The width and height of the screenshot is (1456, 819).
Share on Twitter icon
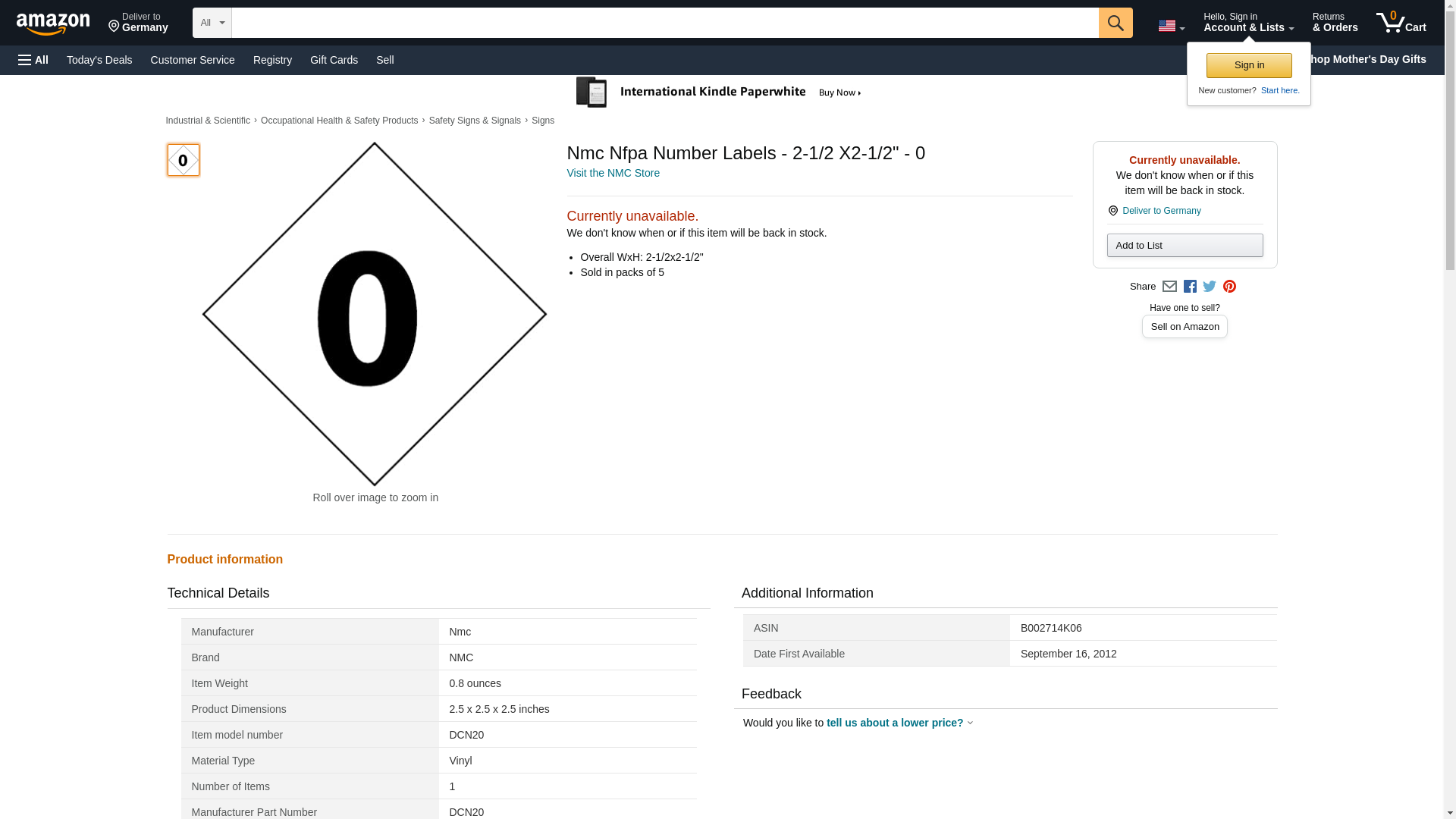coord(1210,287)
